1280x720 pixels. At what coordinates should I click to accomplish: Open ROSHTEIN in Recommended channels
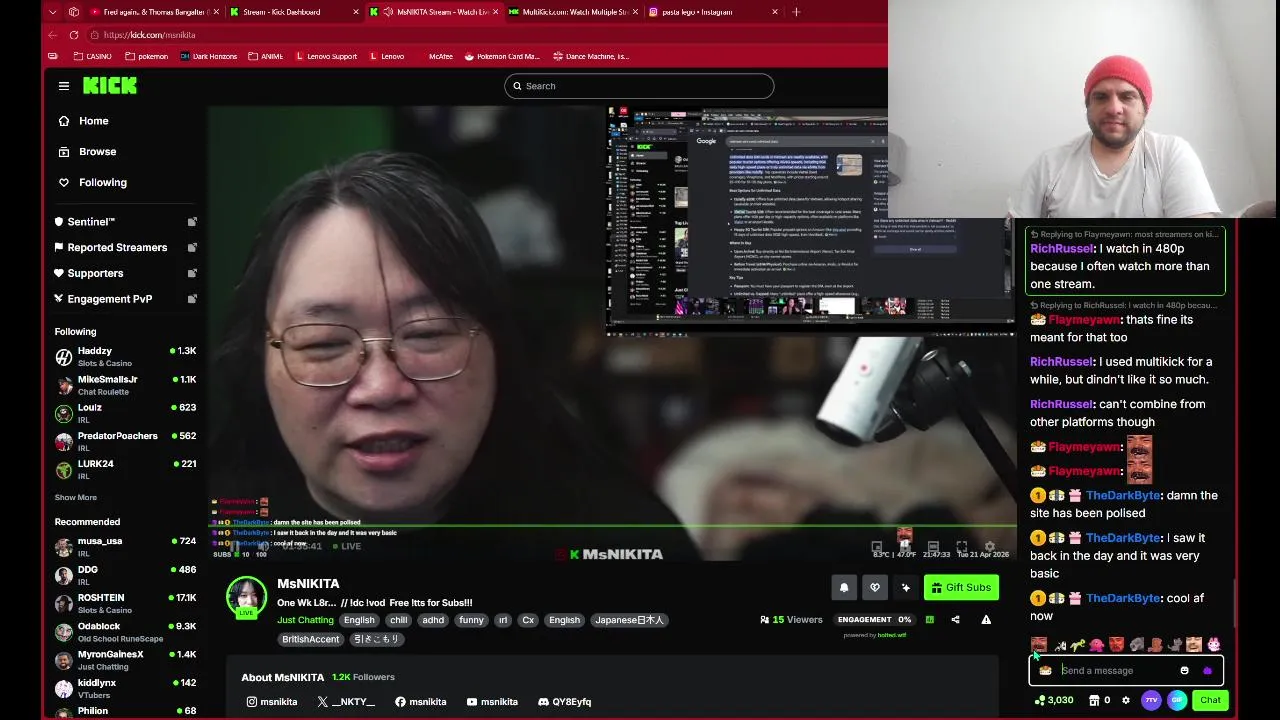pyautogui.click(x=126, y=603)
